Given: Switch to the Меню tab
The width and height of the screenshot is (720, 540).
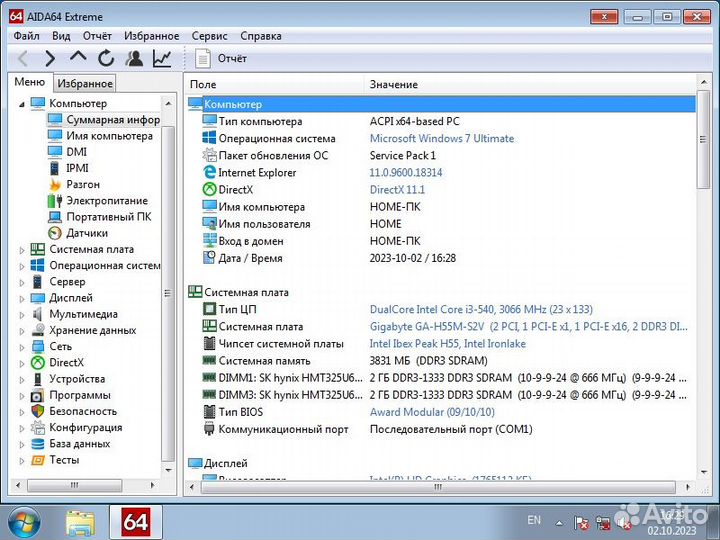Looking at the screenshot, I should 30,82.
